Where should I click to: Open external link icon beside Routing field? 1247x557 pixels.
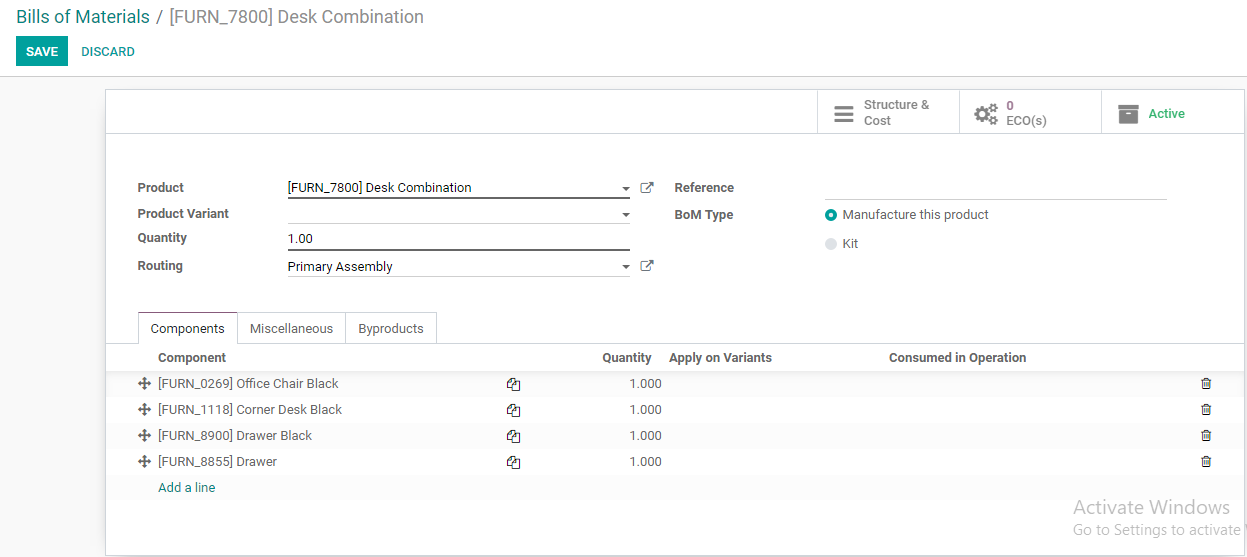click(x=647, y=266)
